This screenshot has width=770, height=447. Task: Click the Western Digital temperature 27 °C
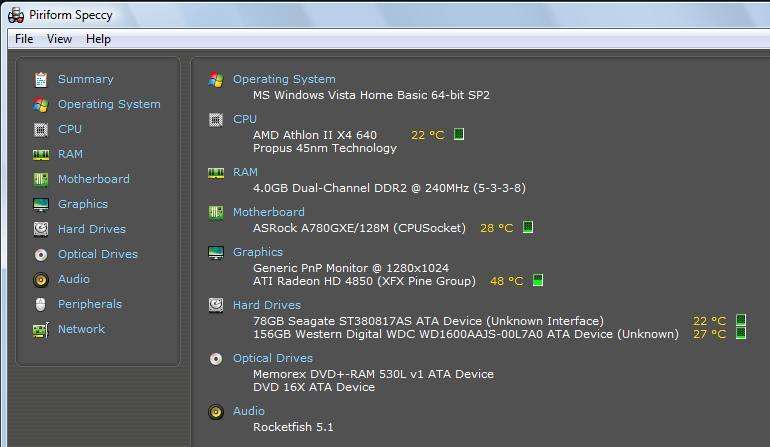[x=709, y=334]
